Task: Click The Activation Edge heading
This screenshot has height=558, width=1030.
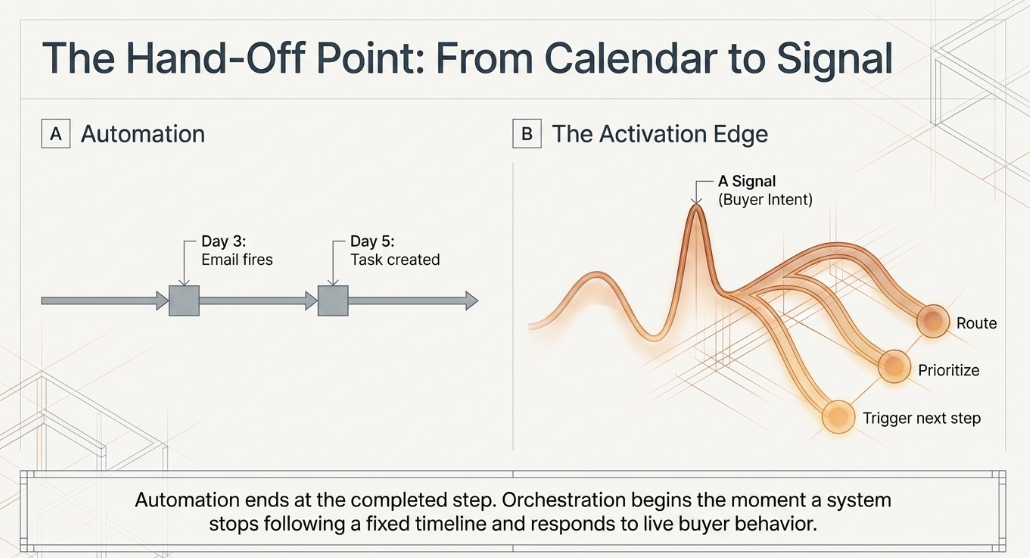Action: [x=660, y=134]
